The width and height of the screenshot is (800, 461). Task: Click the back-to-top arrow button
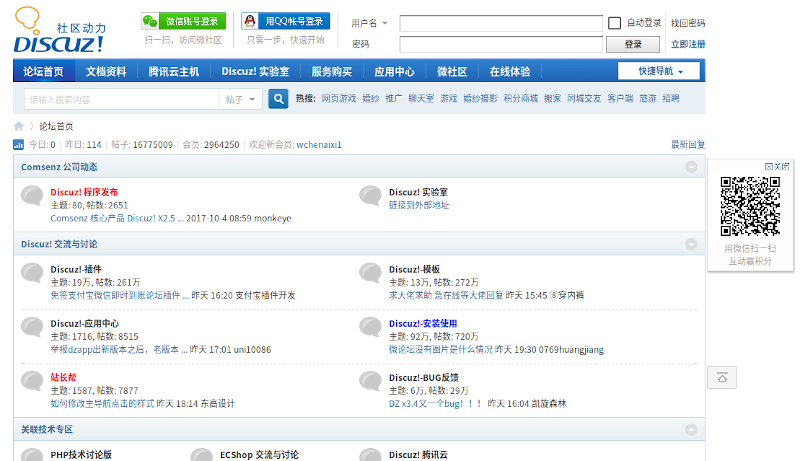pyautogui.click(x=722, y=377)
